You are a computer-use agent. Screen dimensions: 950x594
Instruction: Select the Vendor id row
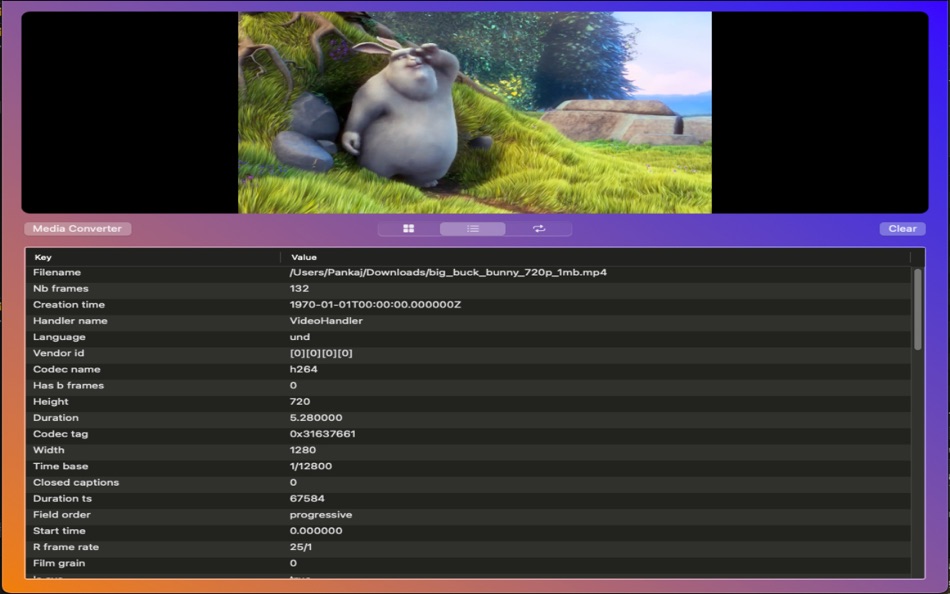point(468,353)
